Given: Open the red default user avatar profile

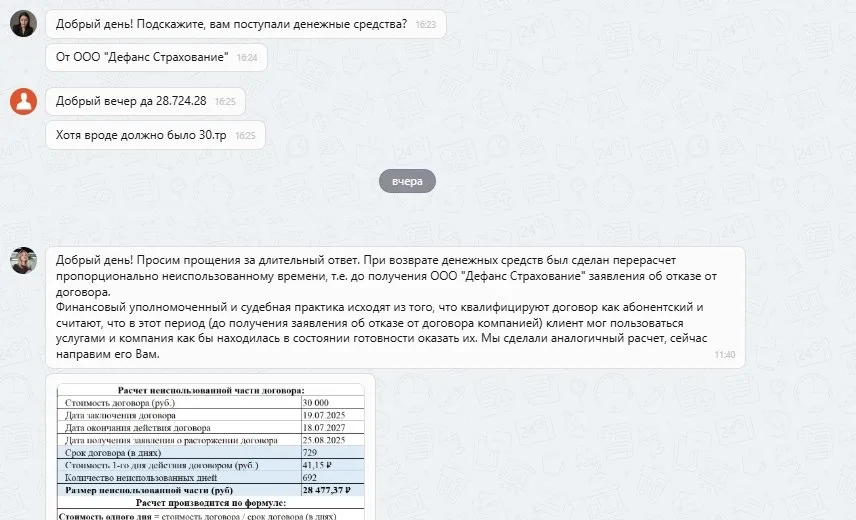Looking at the screenshot, I should (x=23, y=101).
